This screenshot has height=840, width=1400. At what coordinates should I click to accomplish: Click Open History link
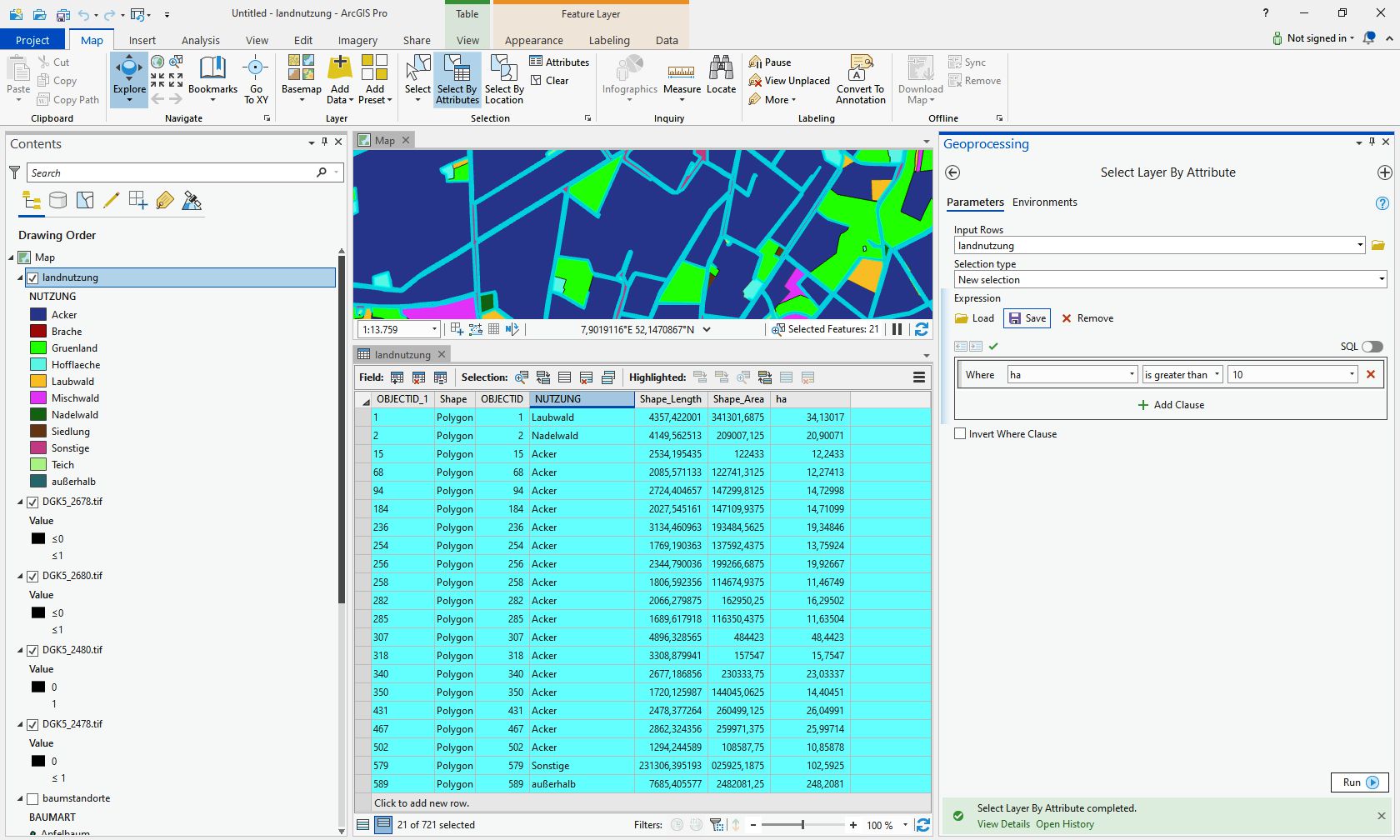pyautogui.click(x=1065, y=824)
